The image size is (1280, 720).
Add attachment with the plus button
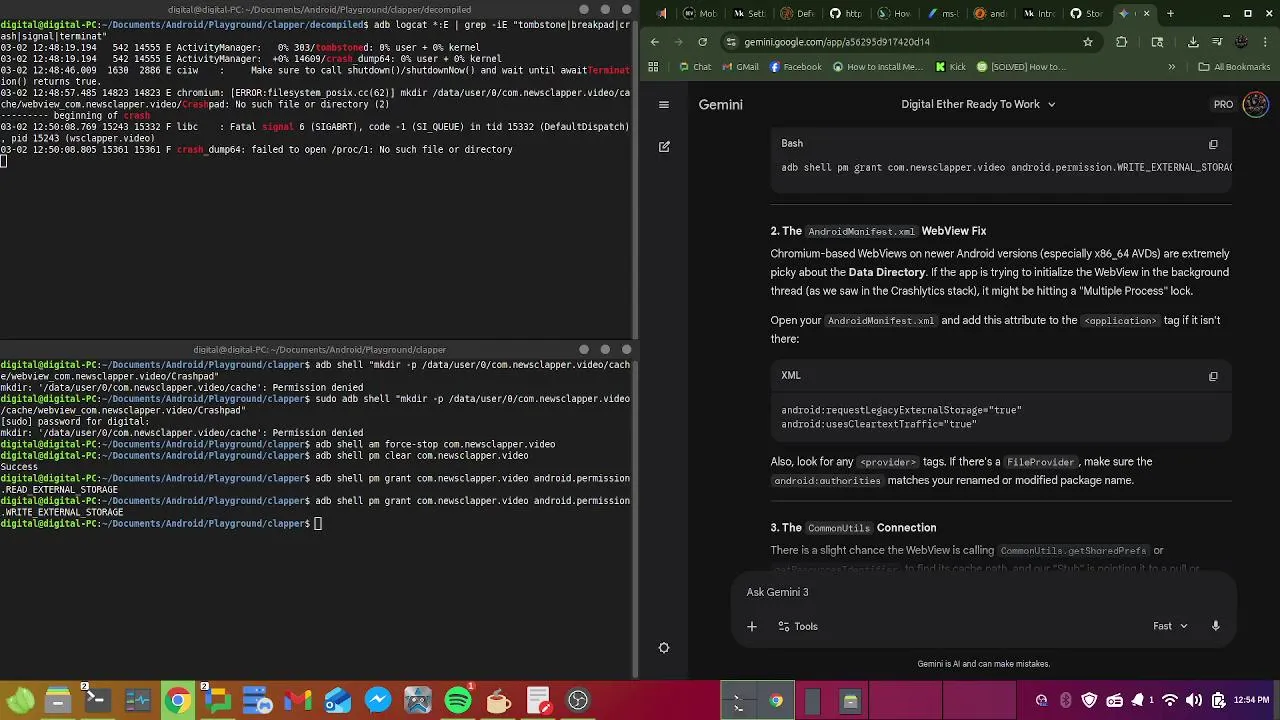[752, 626]
